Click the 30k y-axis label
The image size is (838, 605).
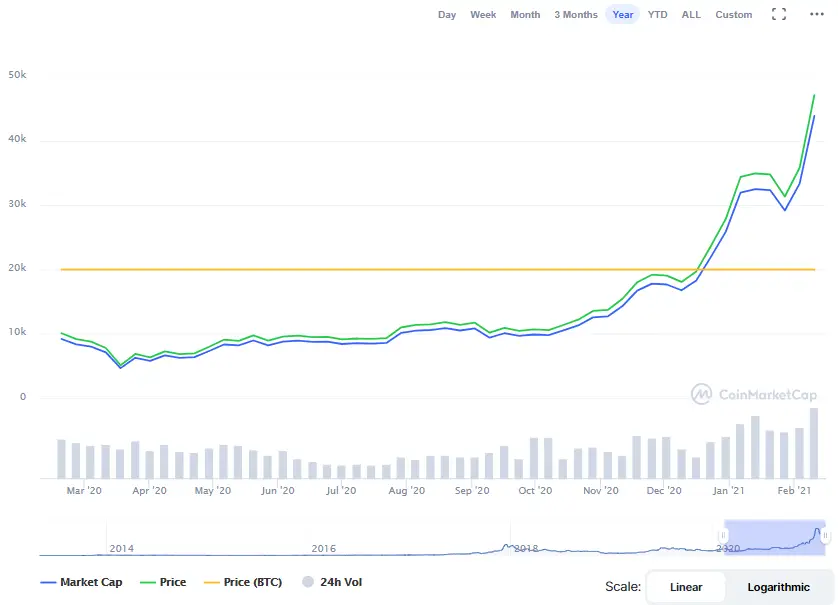pos(17,204)
